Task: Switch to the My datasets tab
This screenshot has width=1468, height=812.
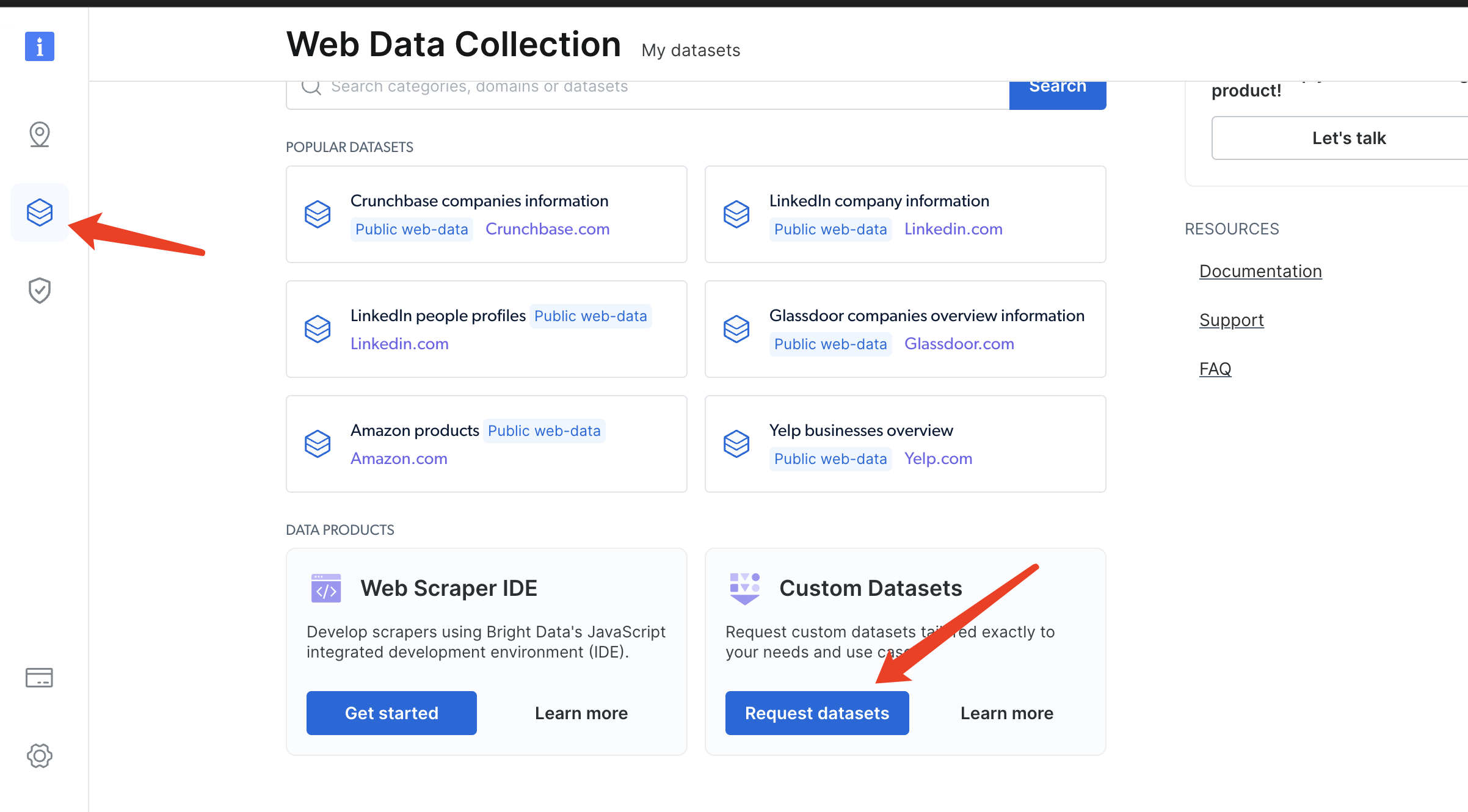Action: pyautogui.click(x=691, y=50)
